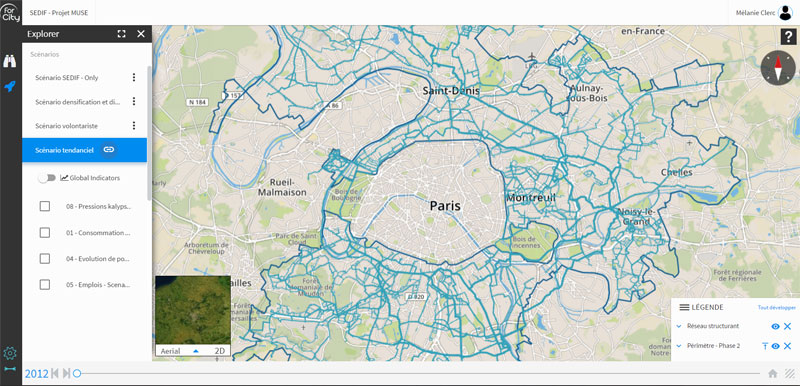The image size is (800, 386).
Task: Open the binoculars explorer icon
Action: [x=10, y=61]
